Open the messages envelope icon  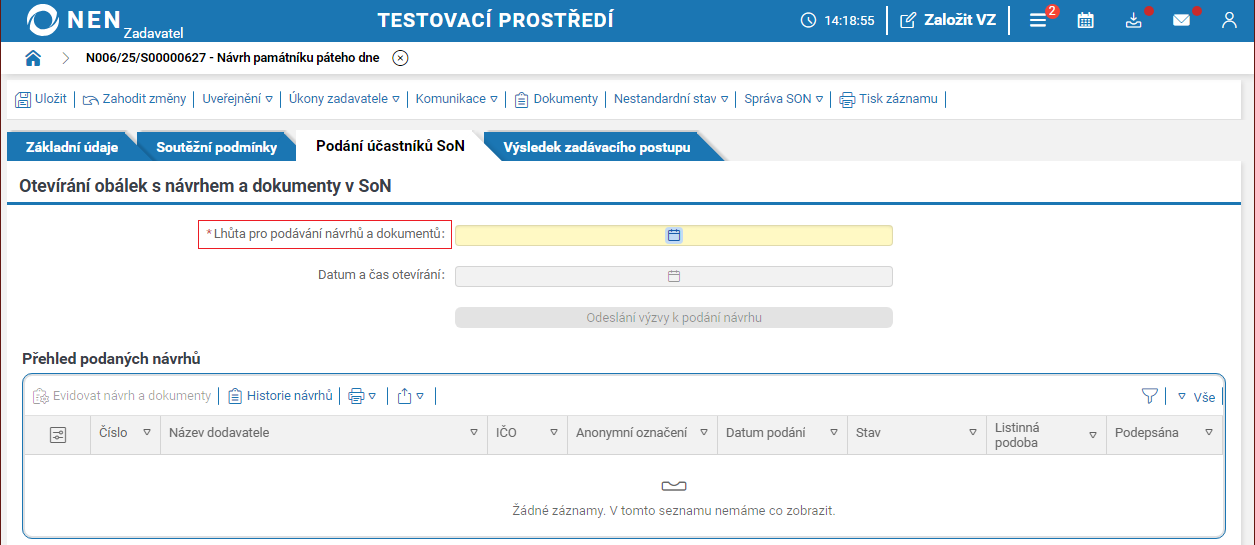[x=1182, y=20]
